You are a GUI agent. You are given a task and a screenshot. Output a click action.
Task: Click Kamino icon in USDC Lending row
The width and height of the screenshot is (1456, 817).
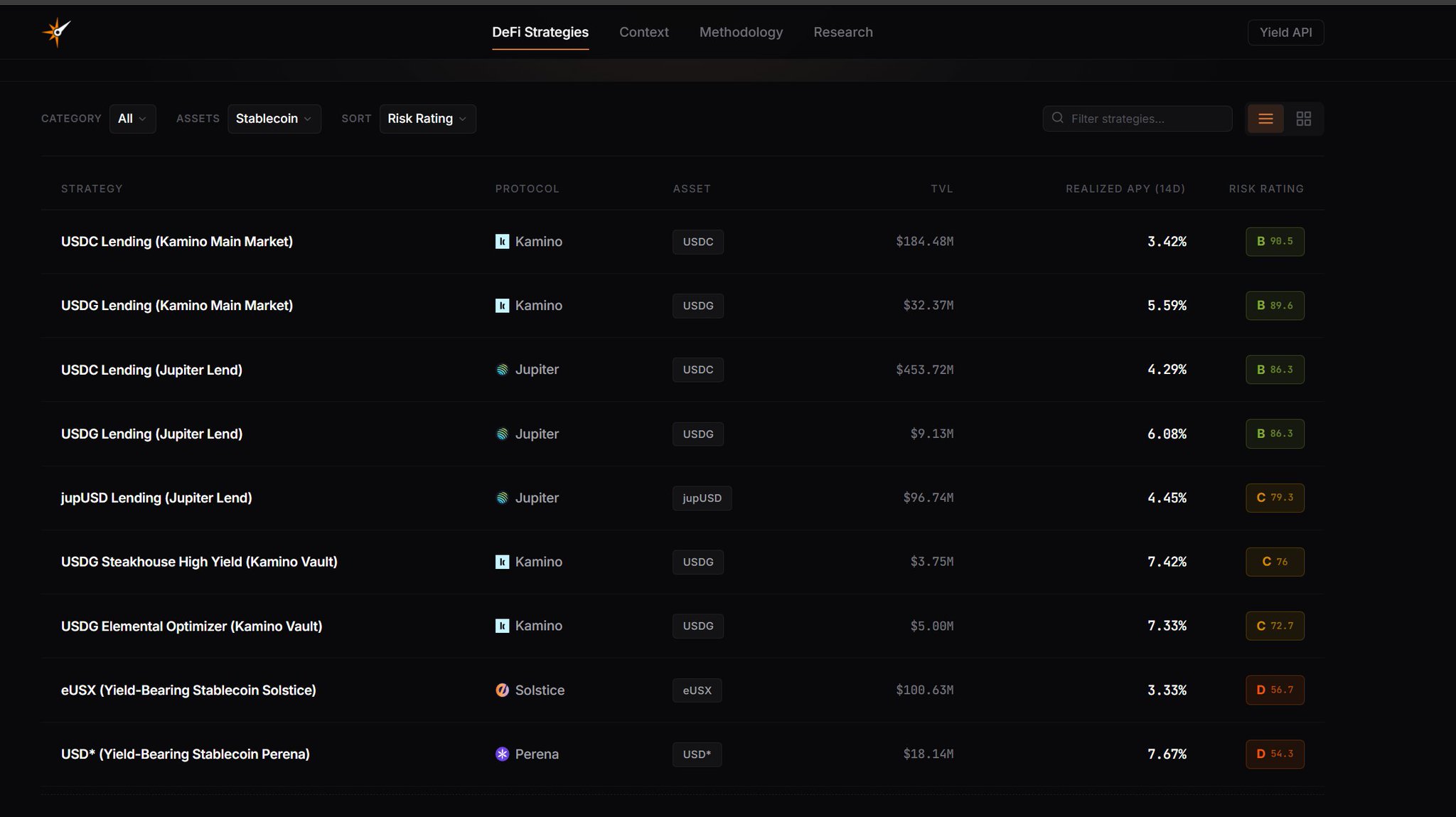coord(502,242)
